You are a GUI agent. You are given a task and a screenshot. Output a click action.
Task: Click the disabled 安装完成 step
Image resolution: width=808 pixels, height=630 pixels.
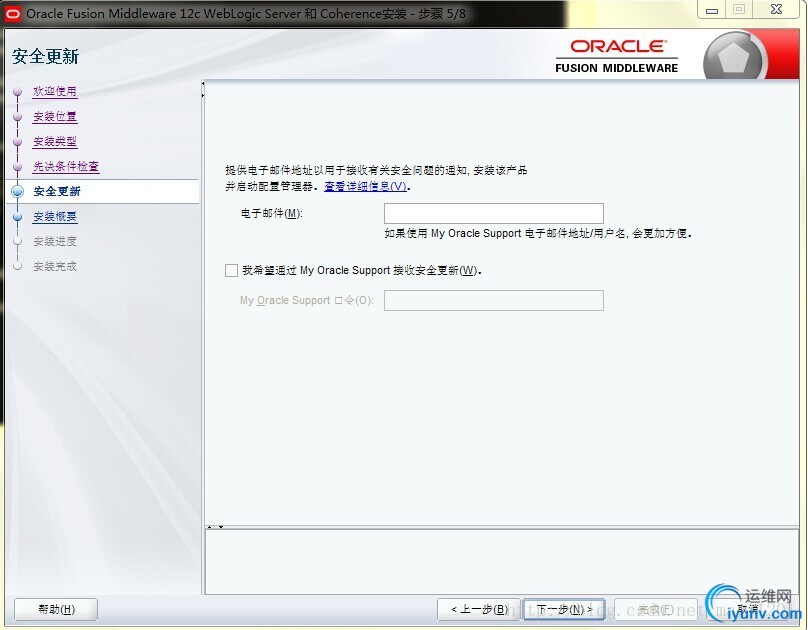(55, 266)
